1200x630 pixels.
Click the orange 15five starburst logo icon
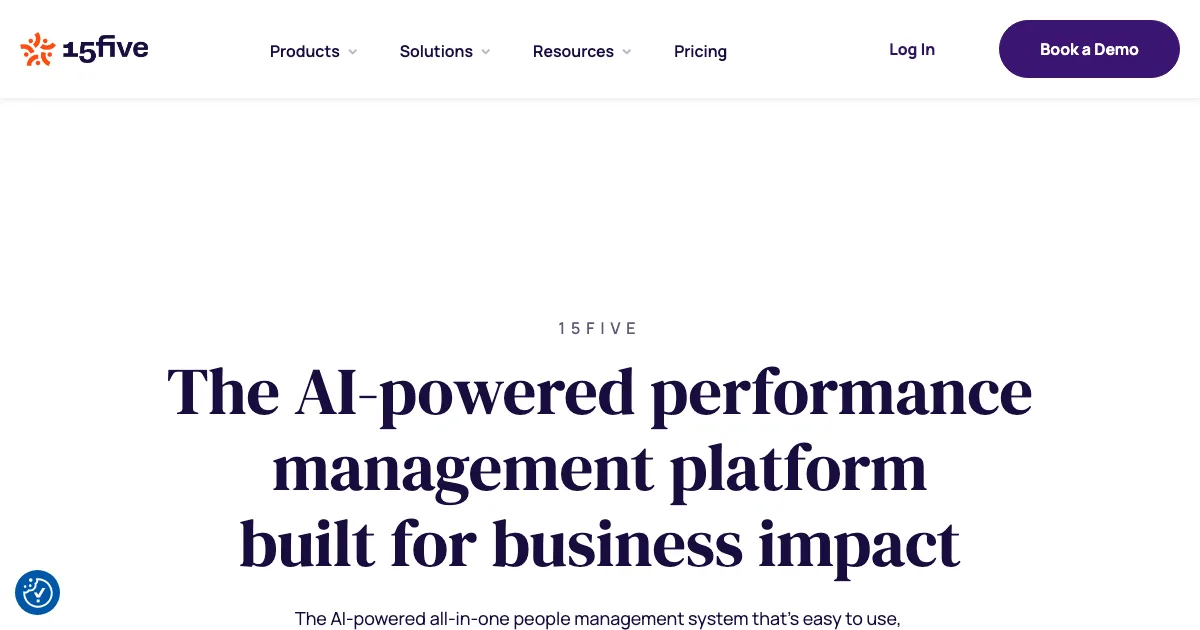tap(37, 49)
